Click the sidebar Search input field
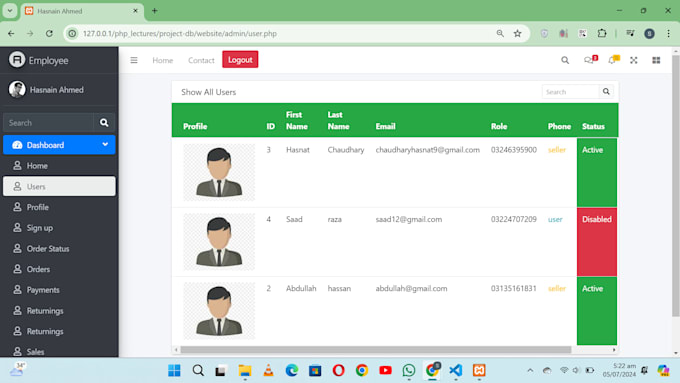This screenshot has height=383, width=680. click(x=49, y=123)
